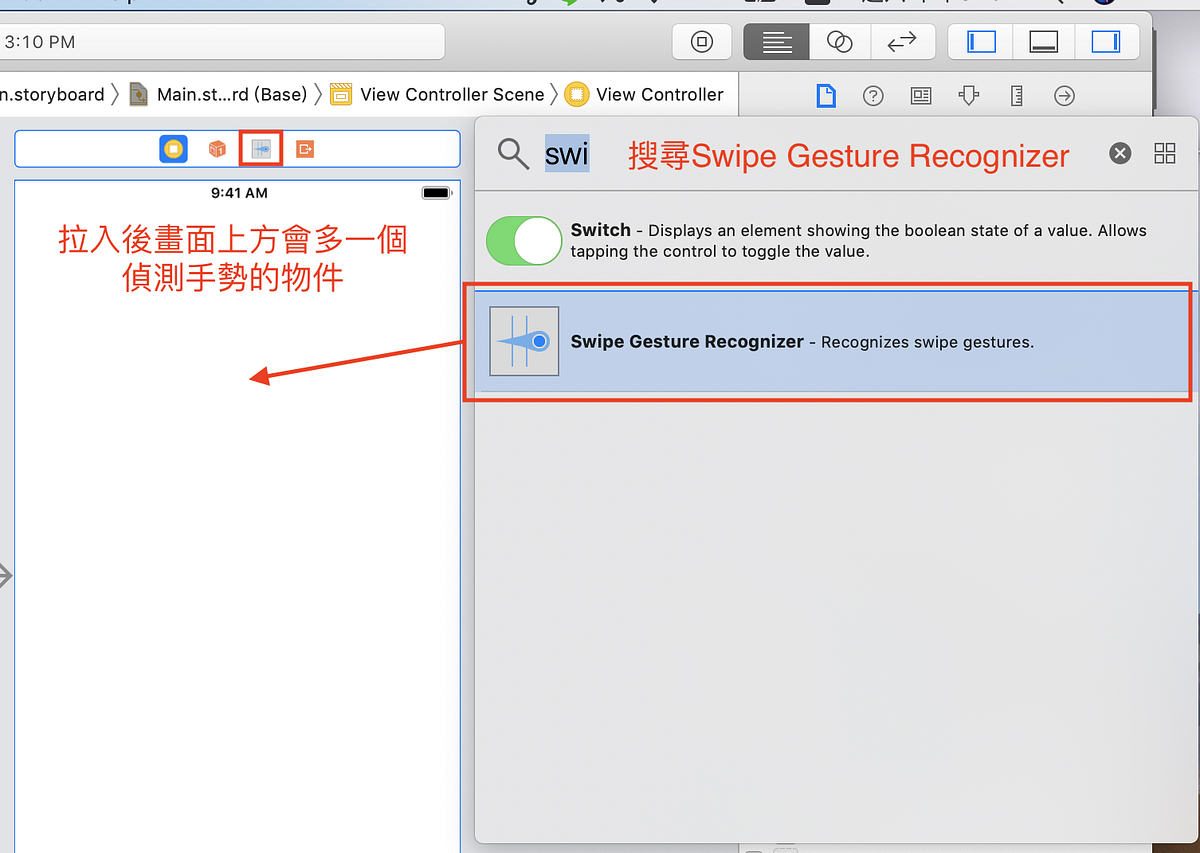Image resolution: width=1200 pixels, height=853 pixels.
Task: Open the Size inspector
Action: coord(1016,94)
